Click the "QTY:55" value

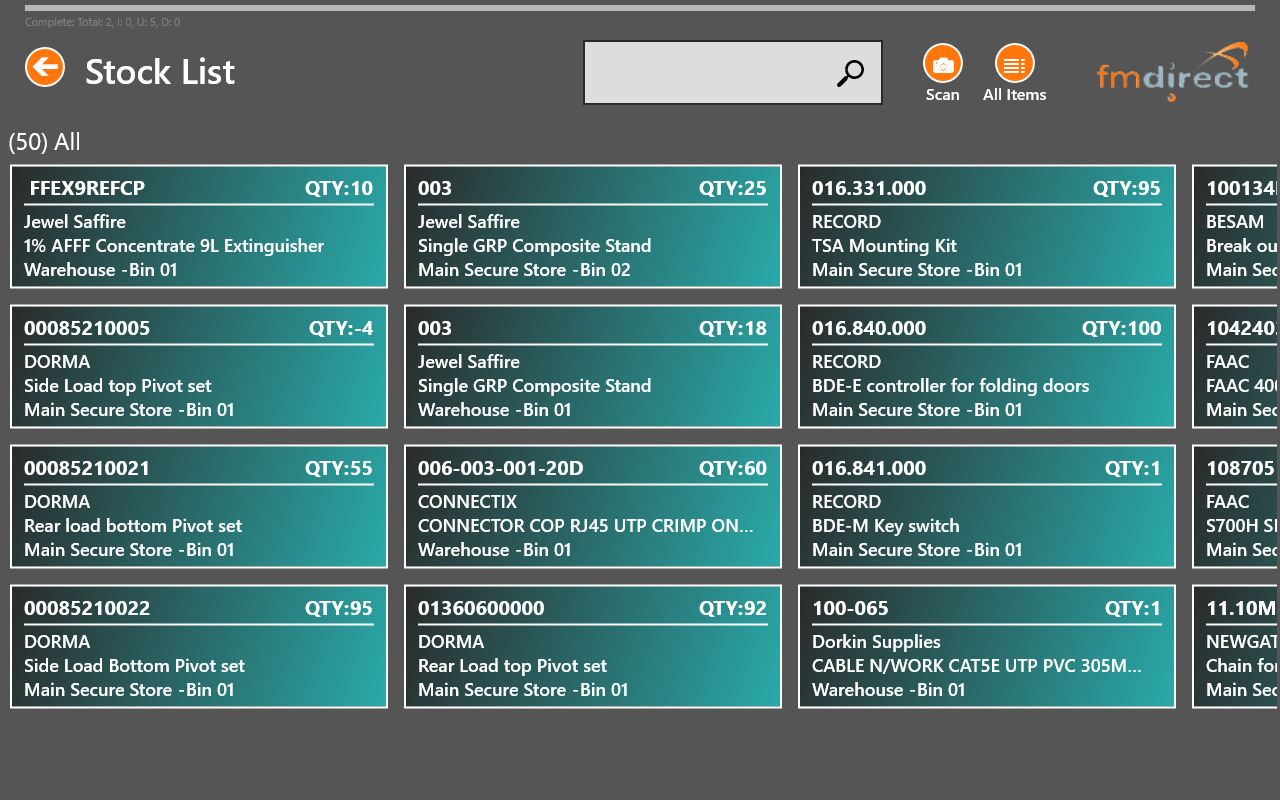339,468
